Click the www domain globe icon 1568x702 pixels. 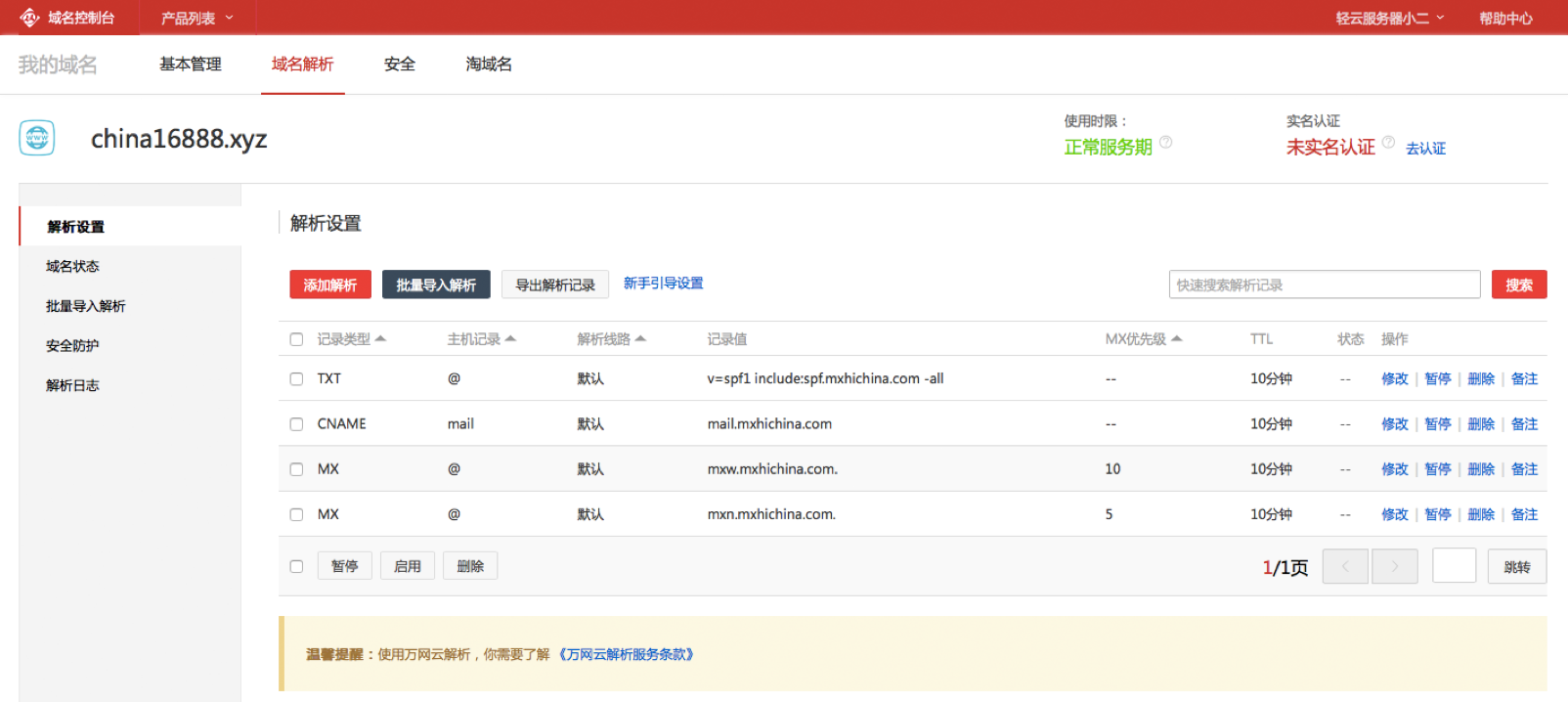37,138
